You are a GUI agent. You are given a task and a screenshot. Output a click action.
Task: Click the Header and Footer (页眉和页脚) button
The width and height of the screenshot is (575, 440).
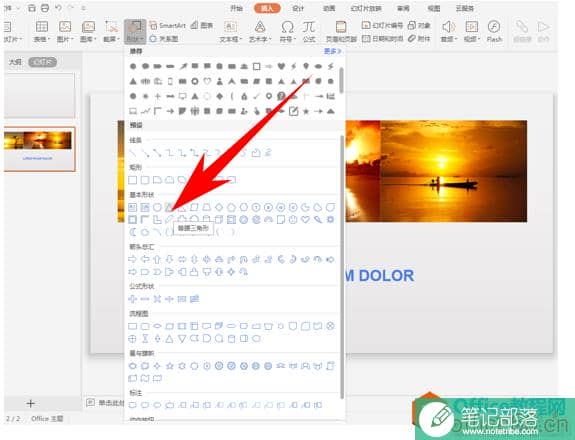(x=341, y=32)
